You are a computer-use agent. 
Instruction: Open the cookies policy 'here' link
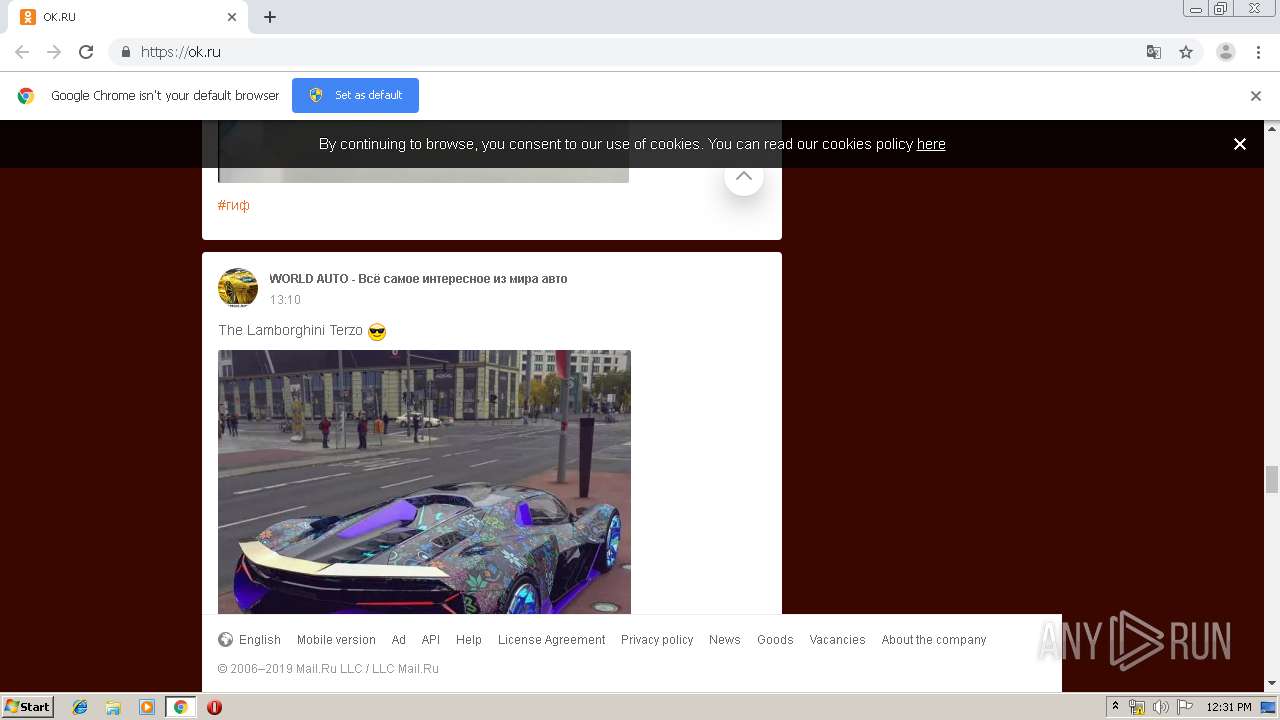coord(931,144)
